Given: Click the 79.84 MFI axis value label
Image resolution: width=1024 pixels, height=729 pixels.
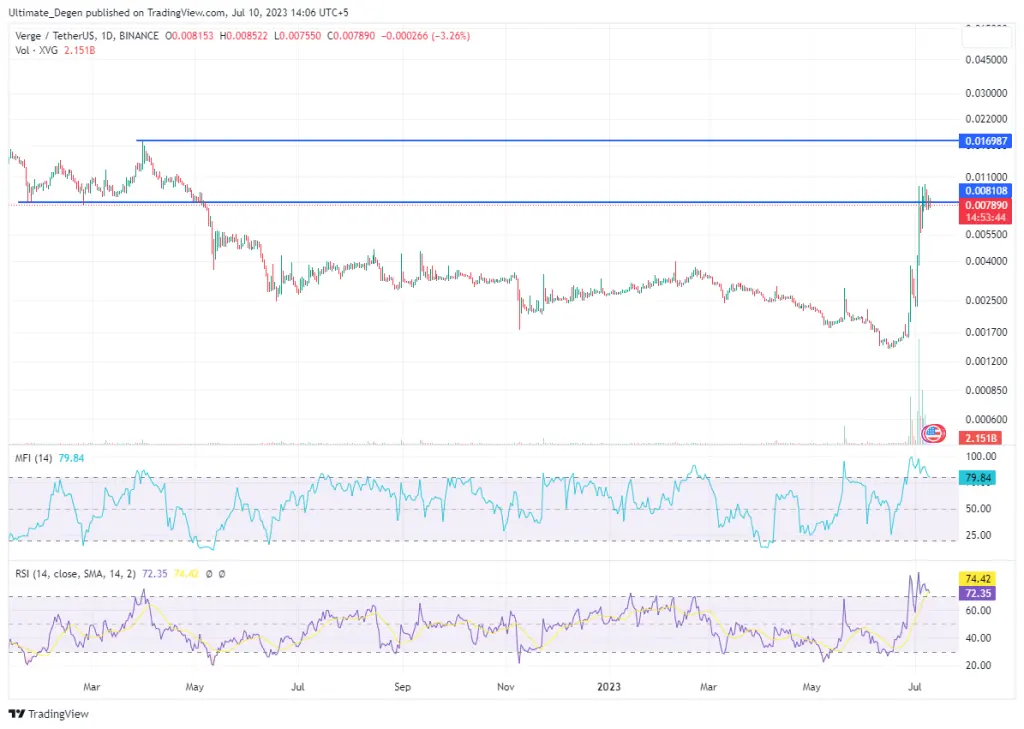Looking at the screenshot, I should point(978,478).
